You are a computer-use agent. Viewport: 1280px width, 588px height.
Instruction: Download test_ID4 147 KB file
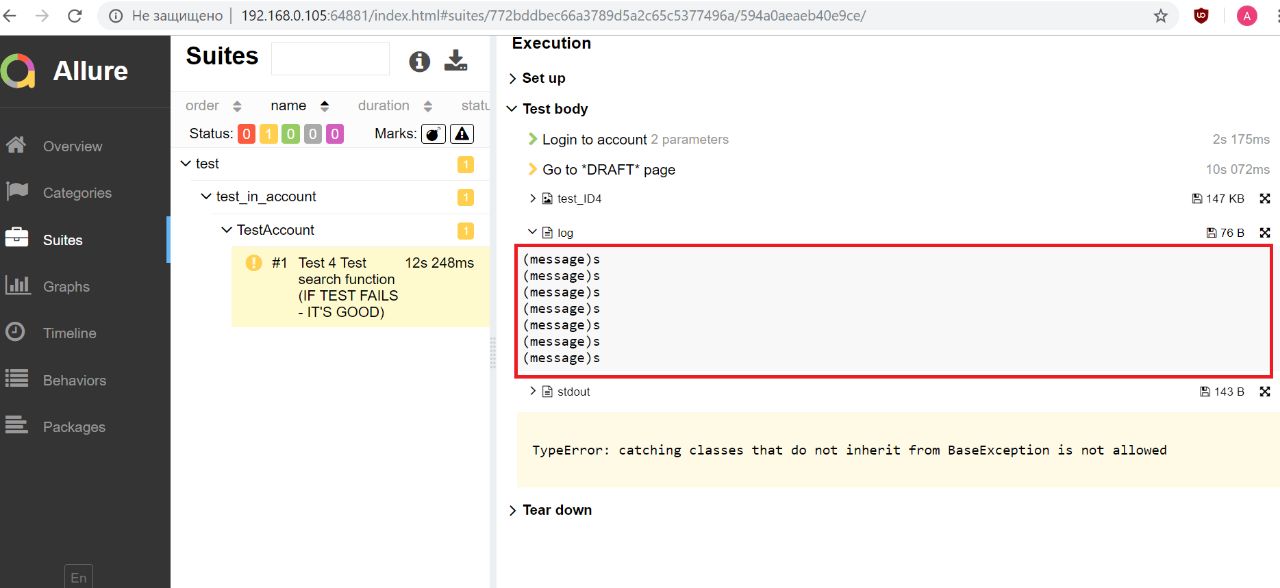pyautogui.click(x=1218, y=199)
